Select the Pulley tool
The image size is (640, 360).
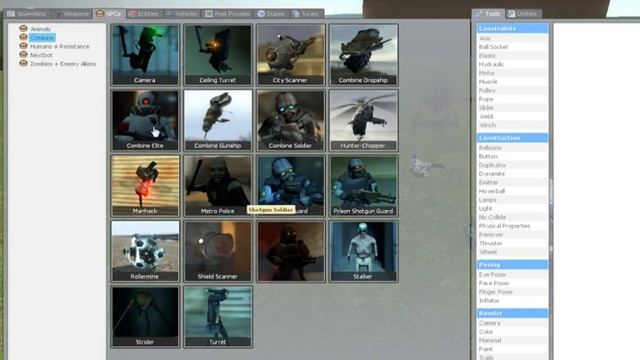click(512, 91)
